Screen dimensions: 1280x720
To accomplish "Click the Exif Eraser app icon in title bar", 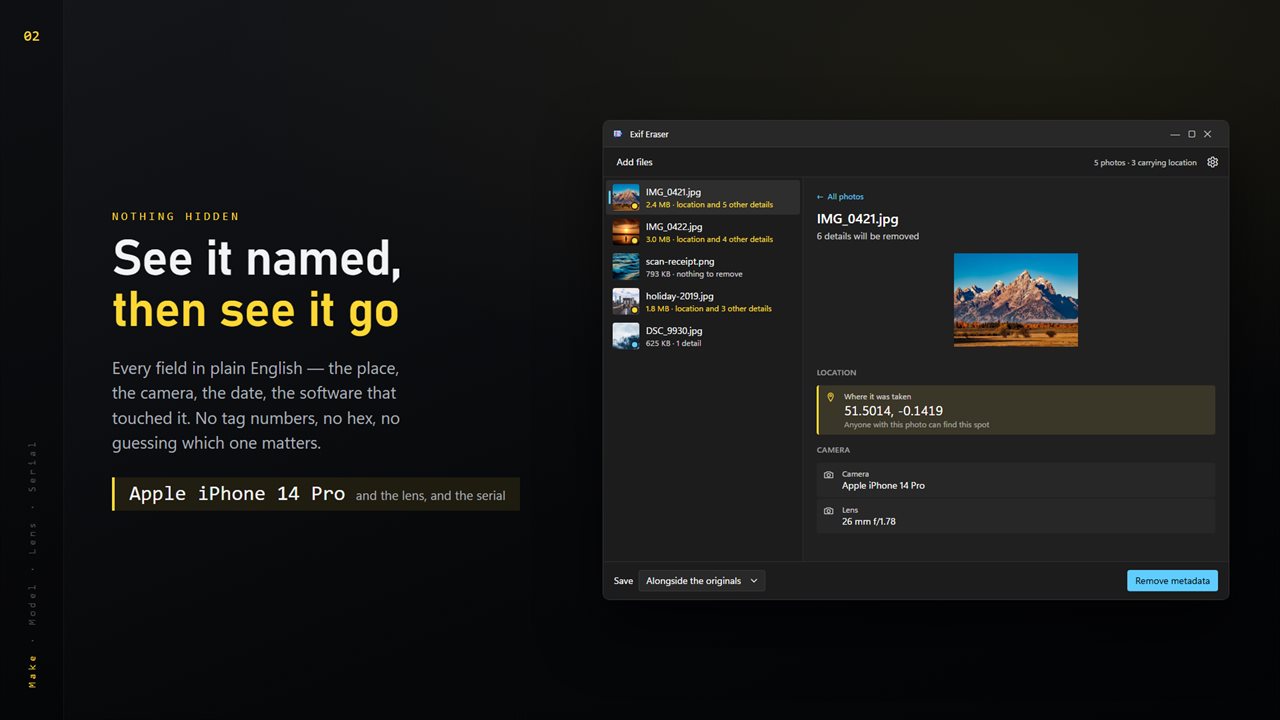I will (618, 134).
